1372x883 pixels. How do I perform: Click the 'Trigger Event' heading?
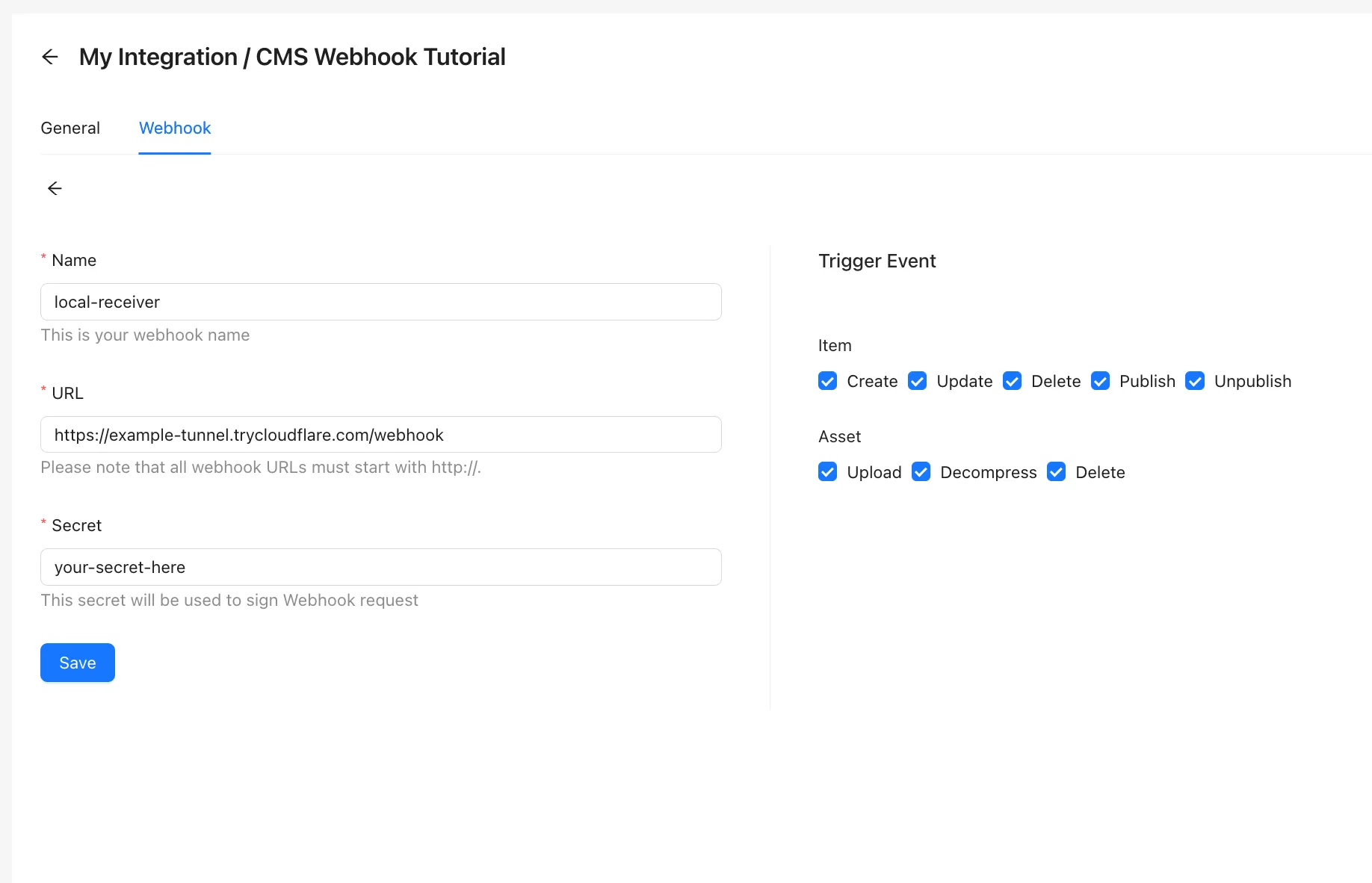[877, 261]
